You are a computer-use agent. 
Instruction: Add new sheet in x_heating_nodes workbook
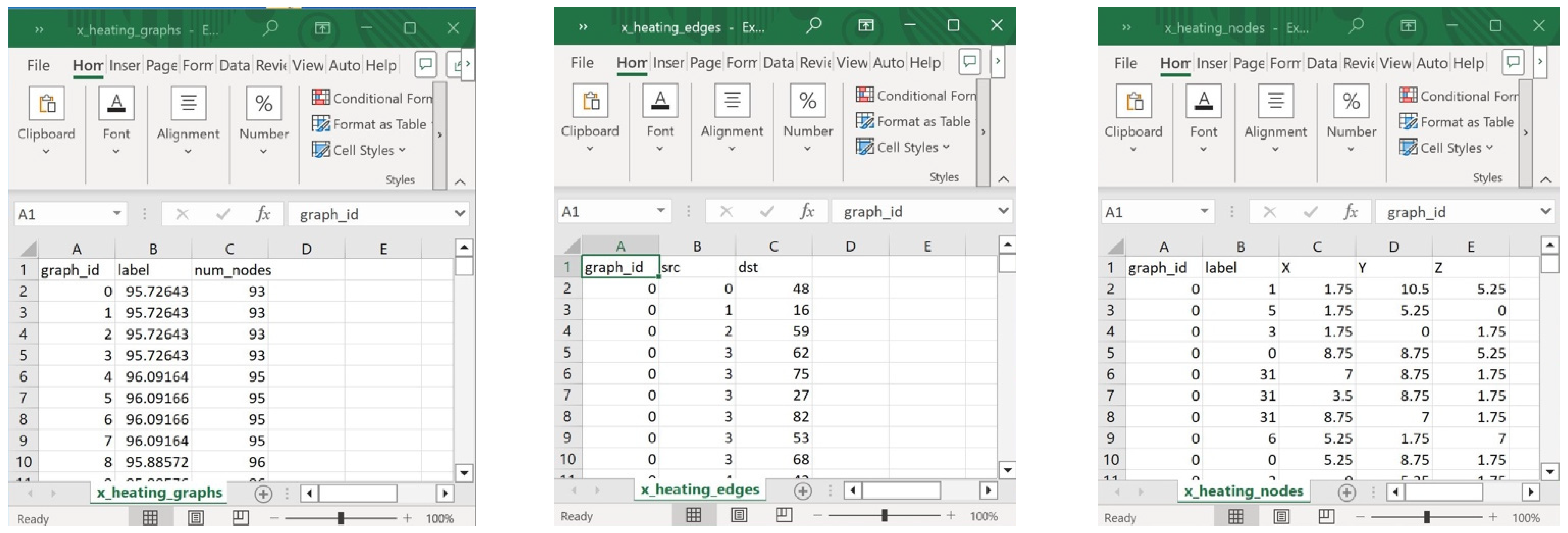pyautogui.click(x=1347, y=492)
